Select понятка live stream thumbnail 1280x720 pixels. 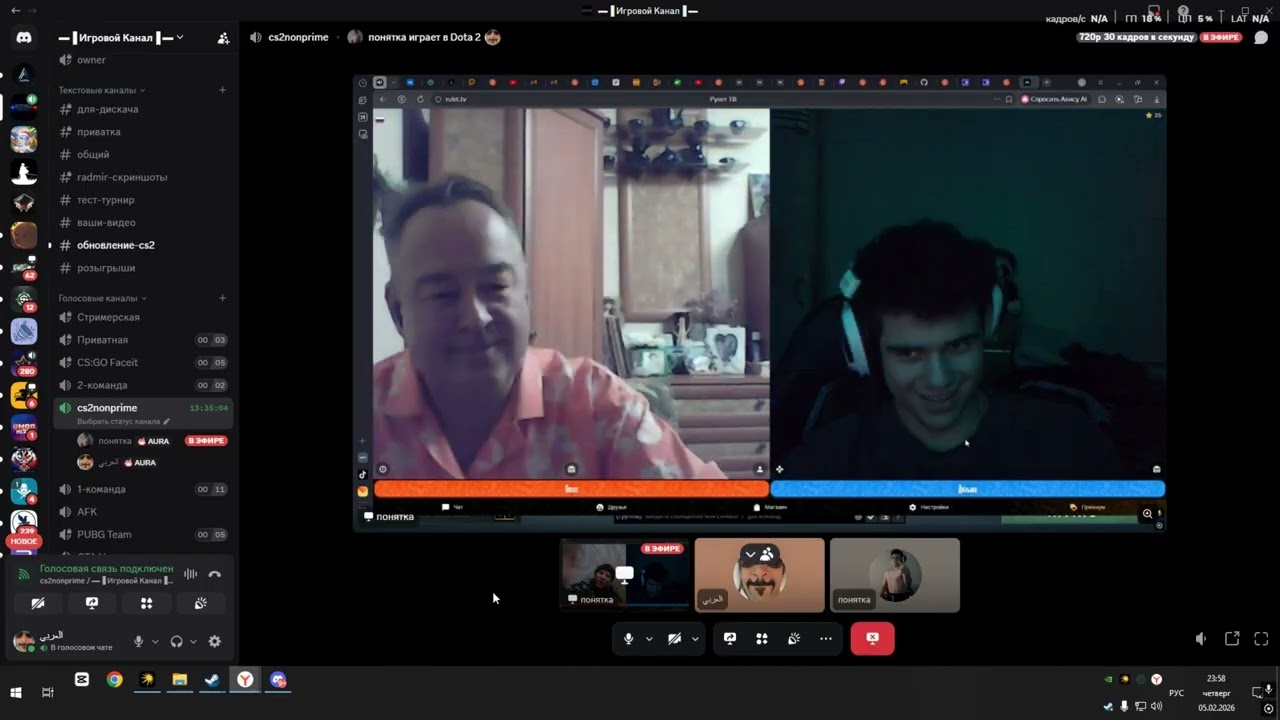click(x=625, y=575)
